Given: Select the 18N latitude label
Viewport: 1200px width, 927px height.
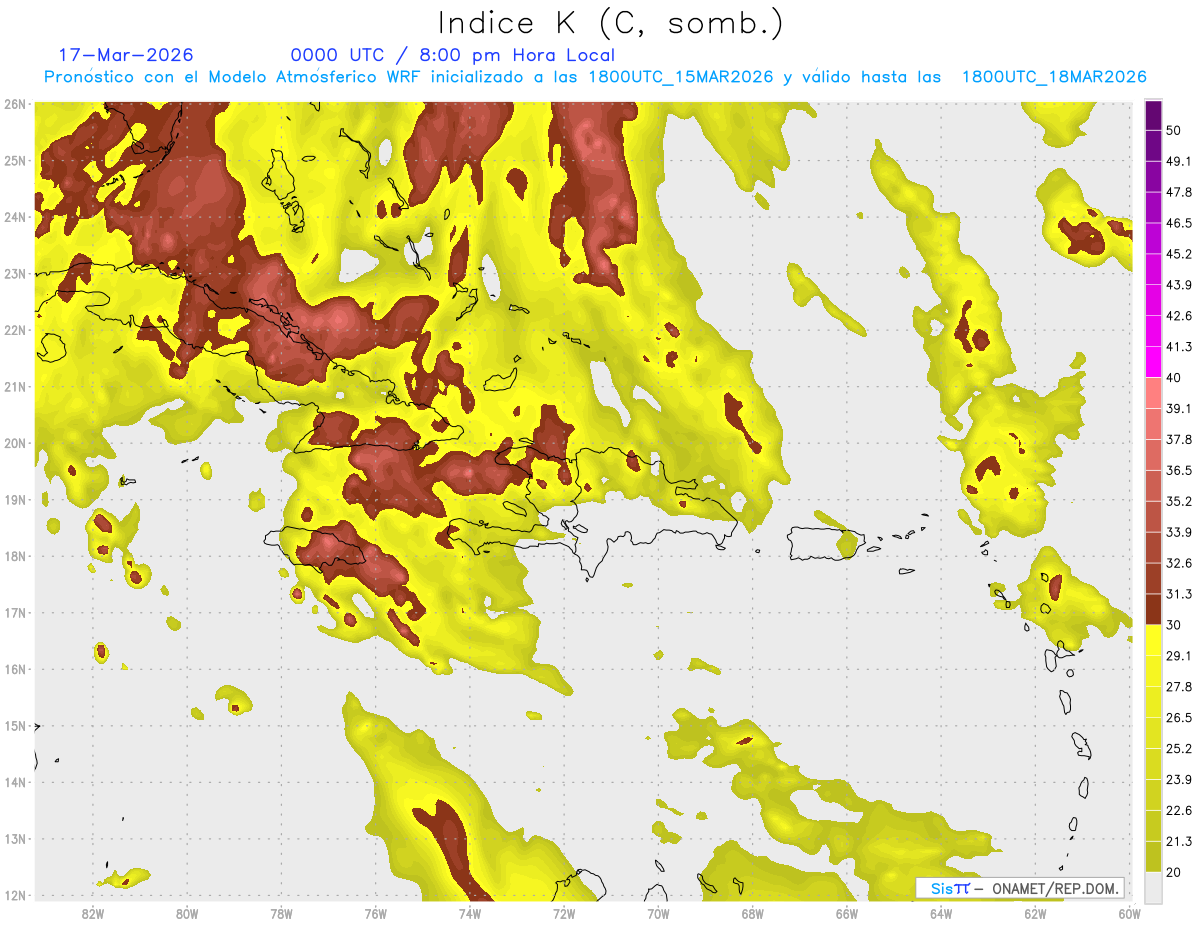Looking at the screenshot, I should point(15,556).
